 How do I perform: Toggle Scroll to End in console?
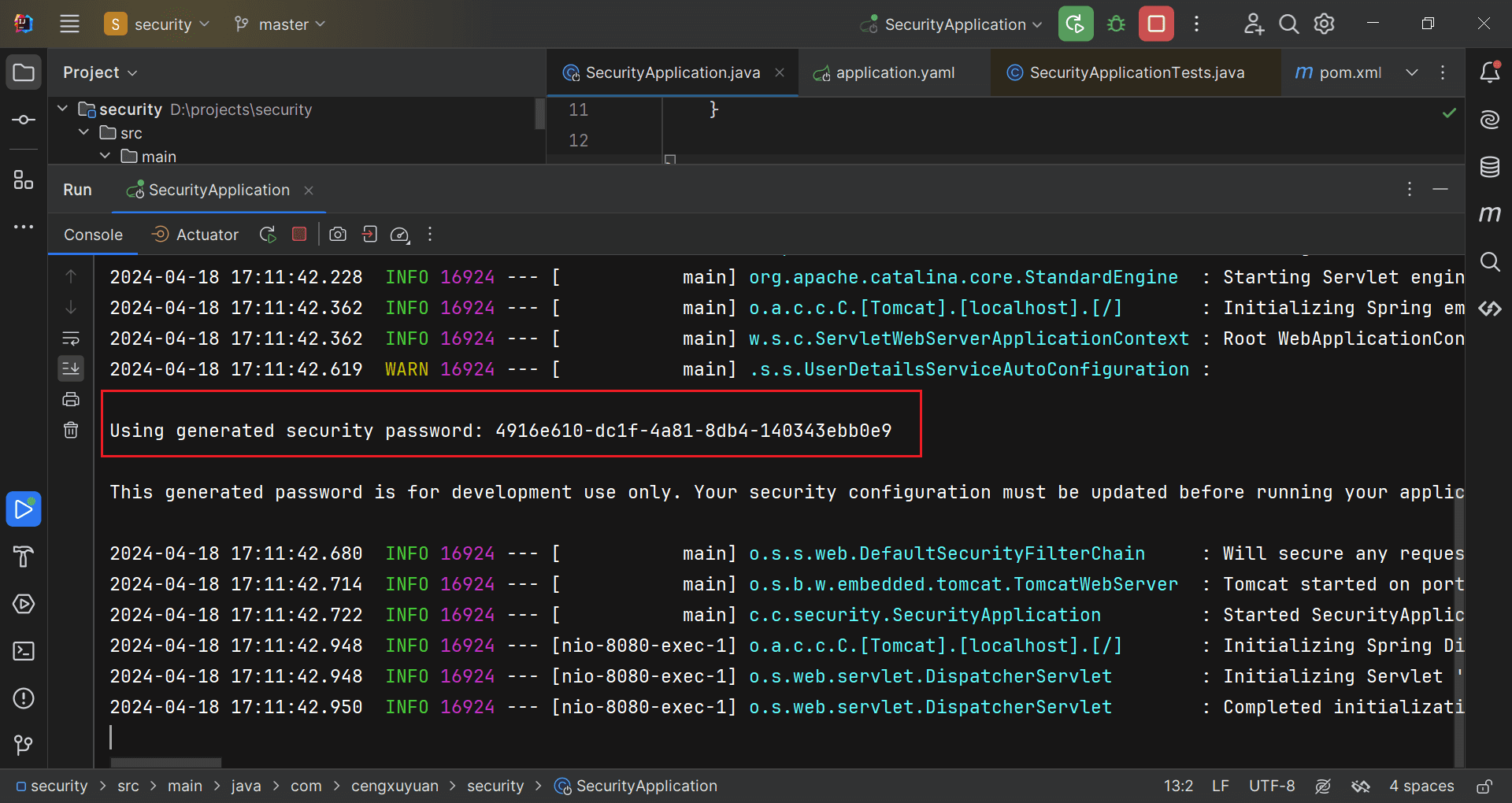[x=71, y=368]
